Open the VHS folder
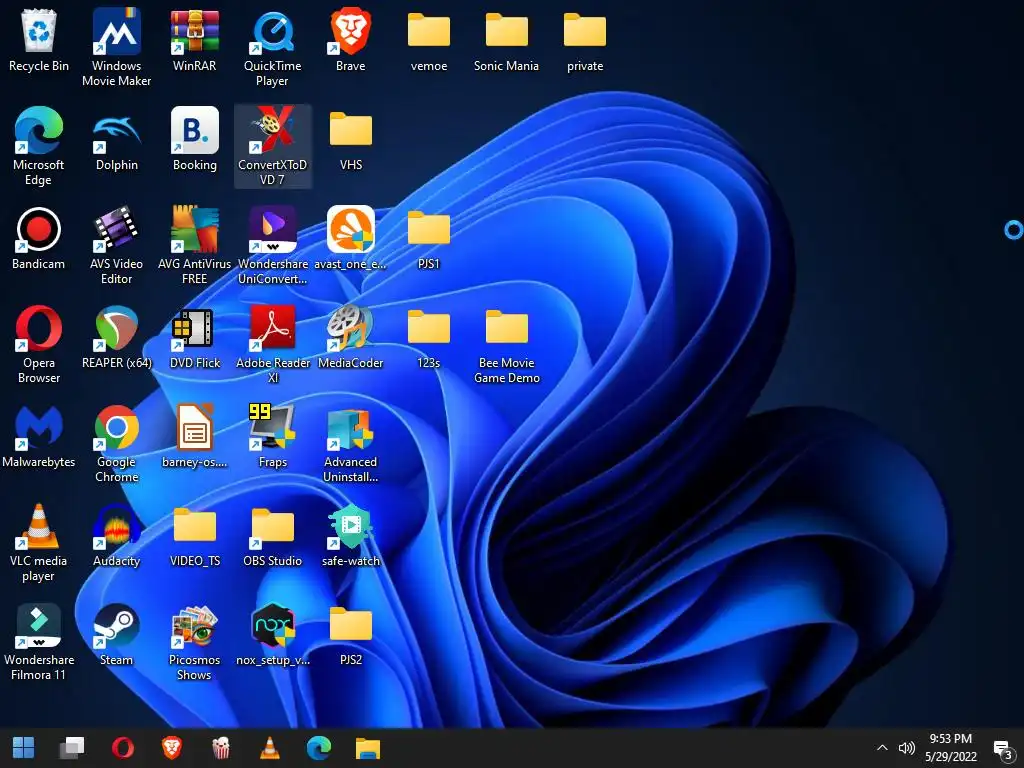 click(351, 140)
